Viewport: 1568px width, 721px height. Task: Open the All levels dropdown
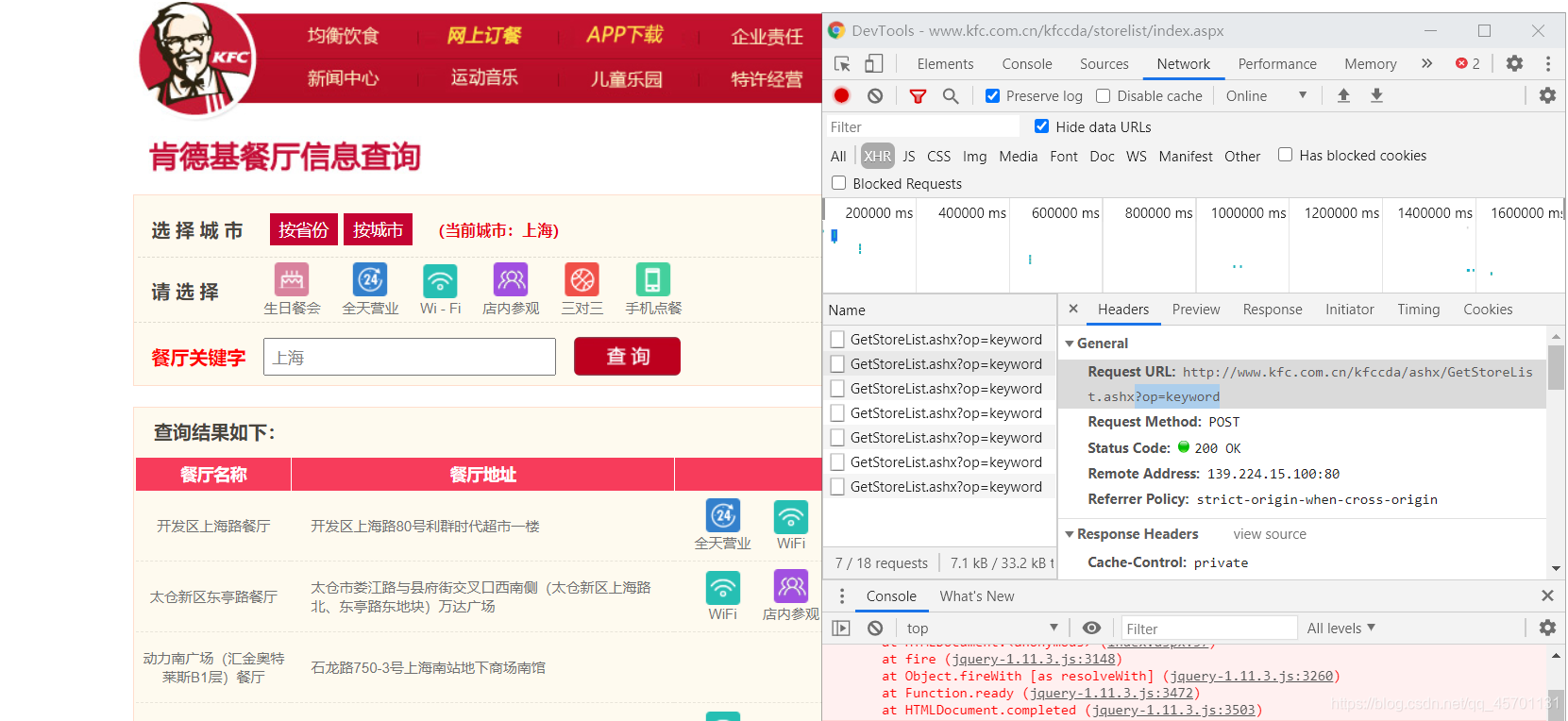pyautogui.click(x=1340, y=628)
